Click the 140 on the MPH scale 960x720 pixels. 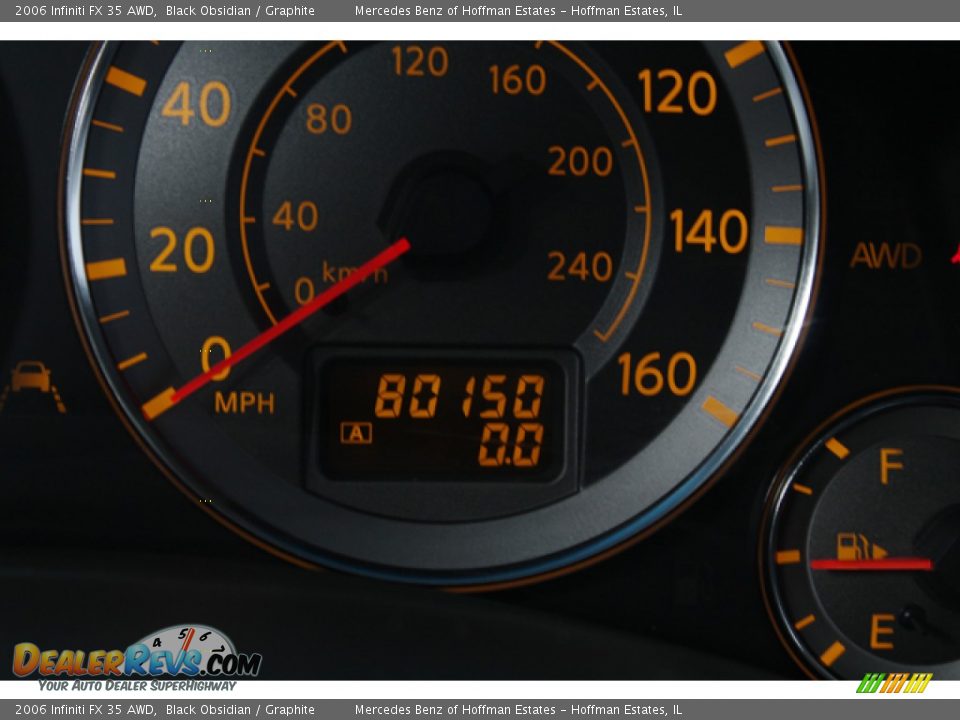(708, 231)
